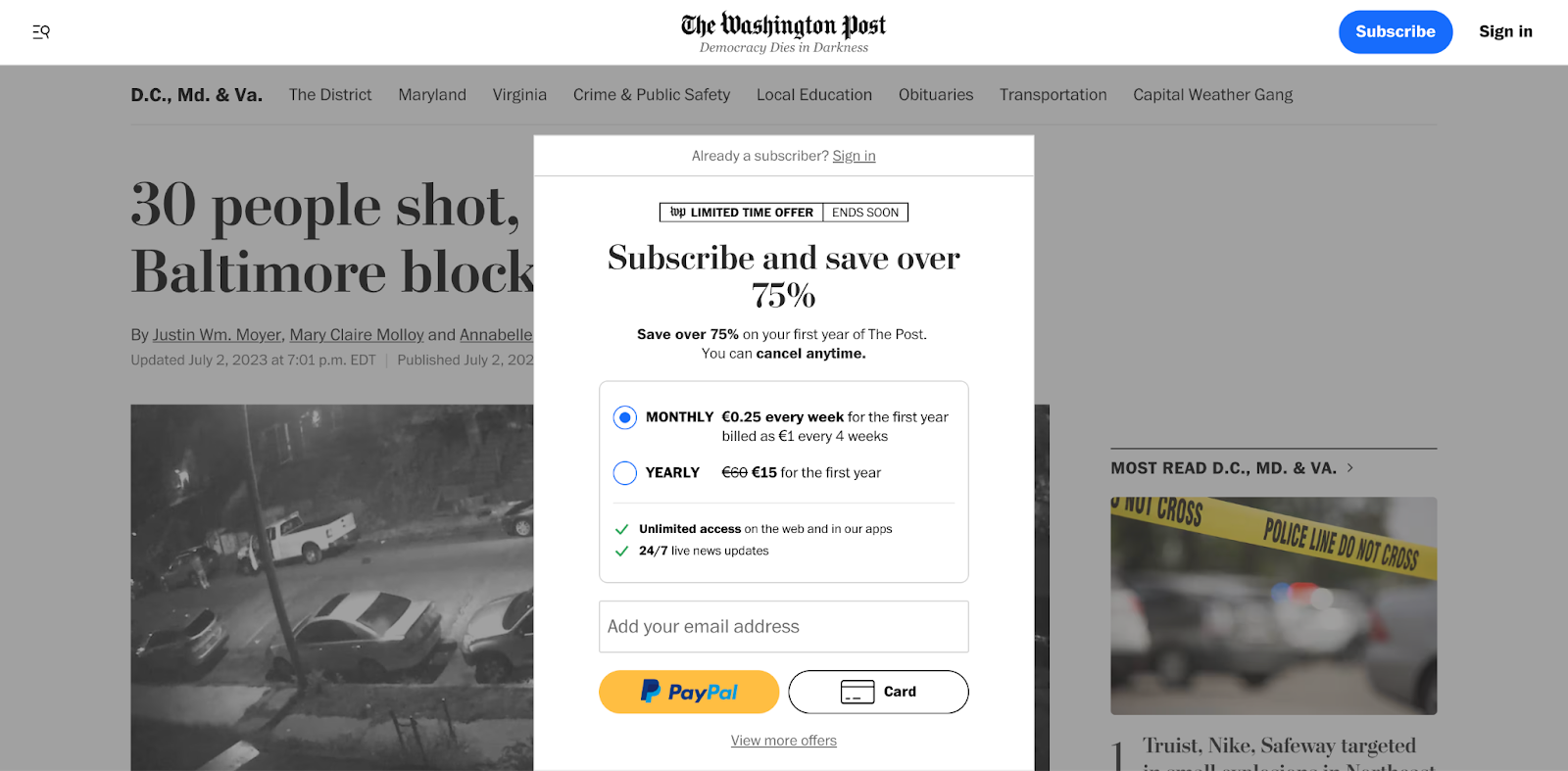Switch to the Maryland tab

pyautogui.click(x=431, y=94)
